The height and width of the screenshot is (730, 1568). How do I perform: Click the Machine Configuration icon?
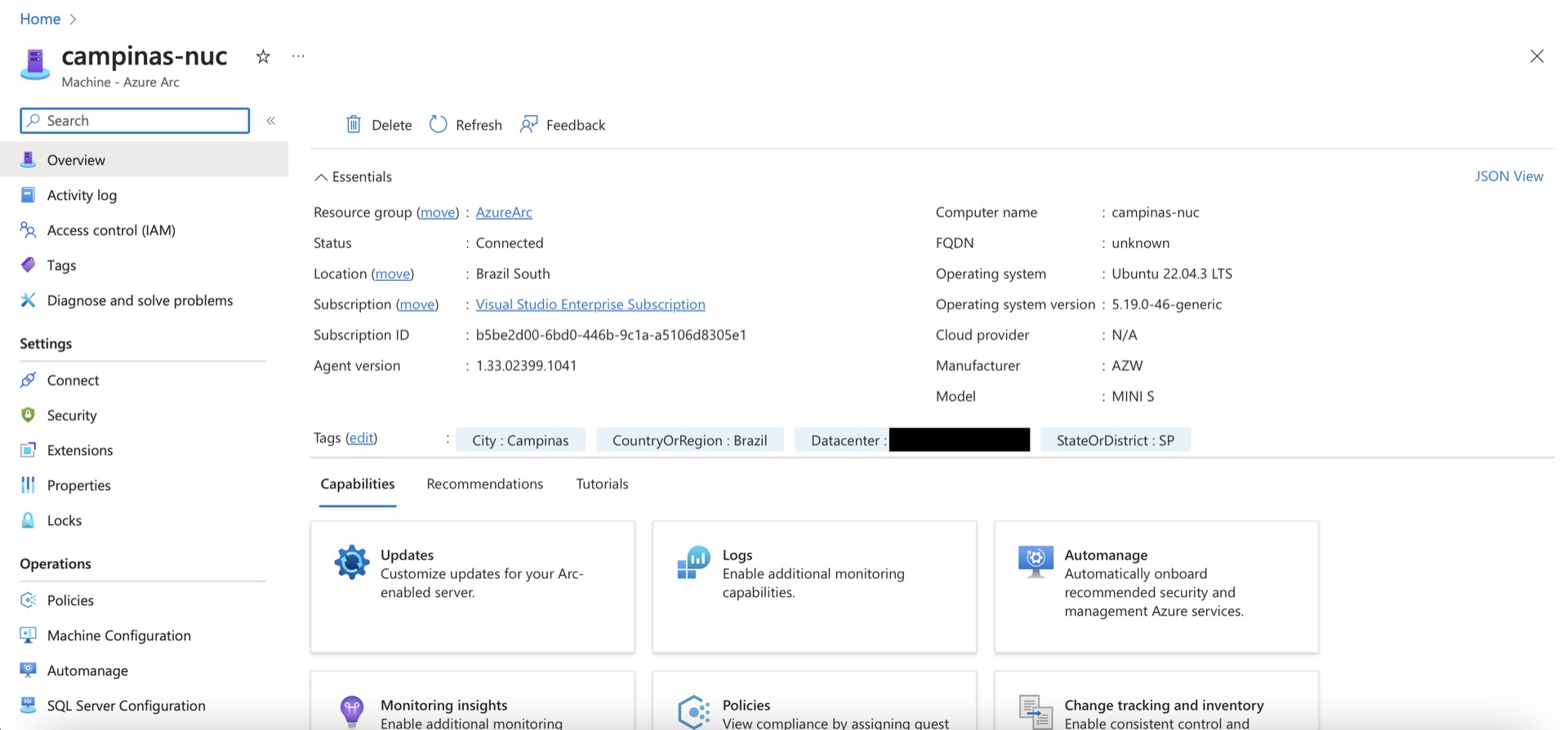click(x=28, y=635)
